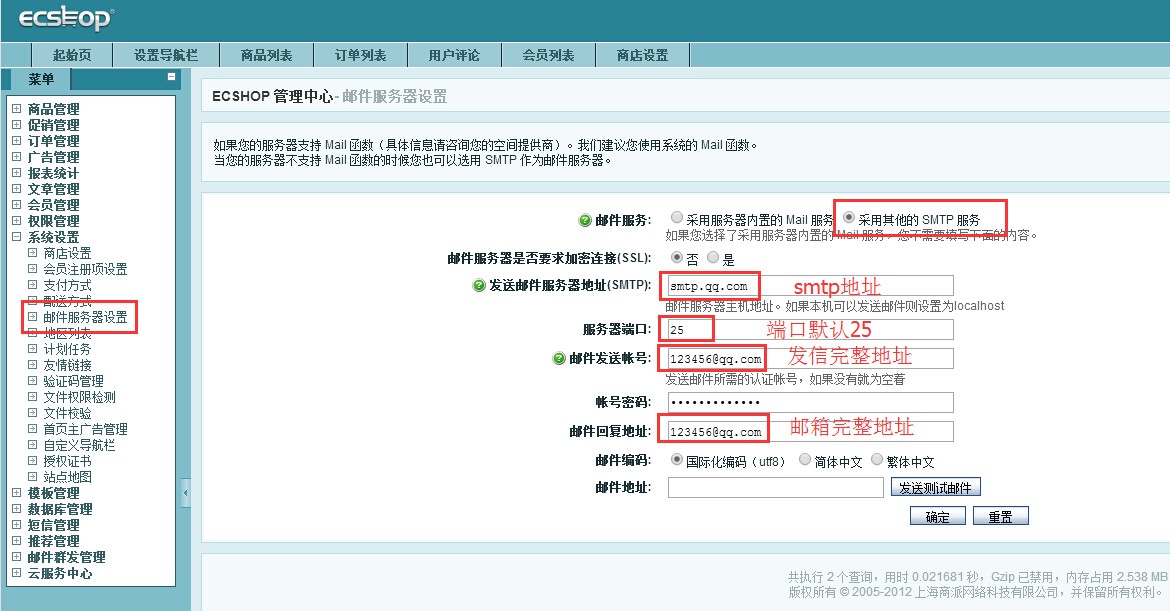The height and width of the screenshot is (611, 1170).
Task: Click the 发送测试邮件 button
Action: 935,487
